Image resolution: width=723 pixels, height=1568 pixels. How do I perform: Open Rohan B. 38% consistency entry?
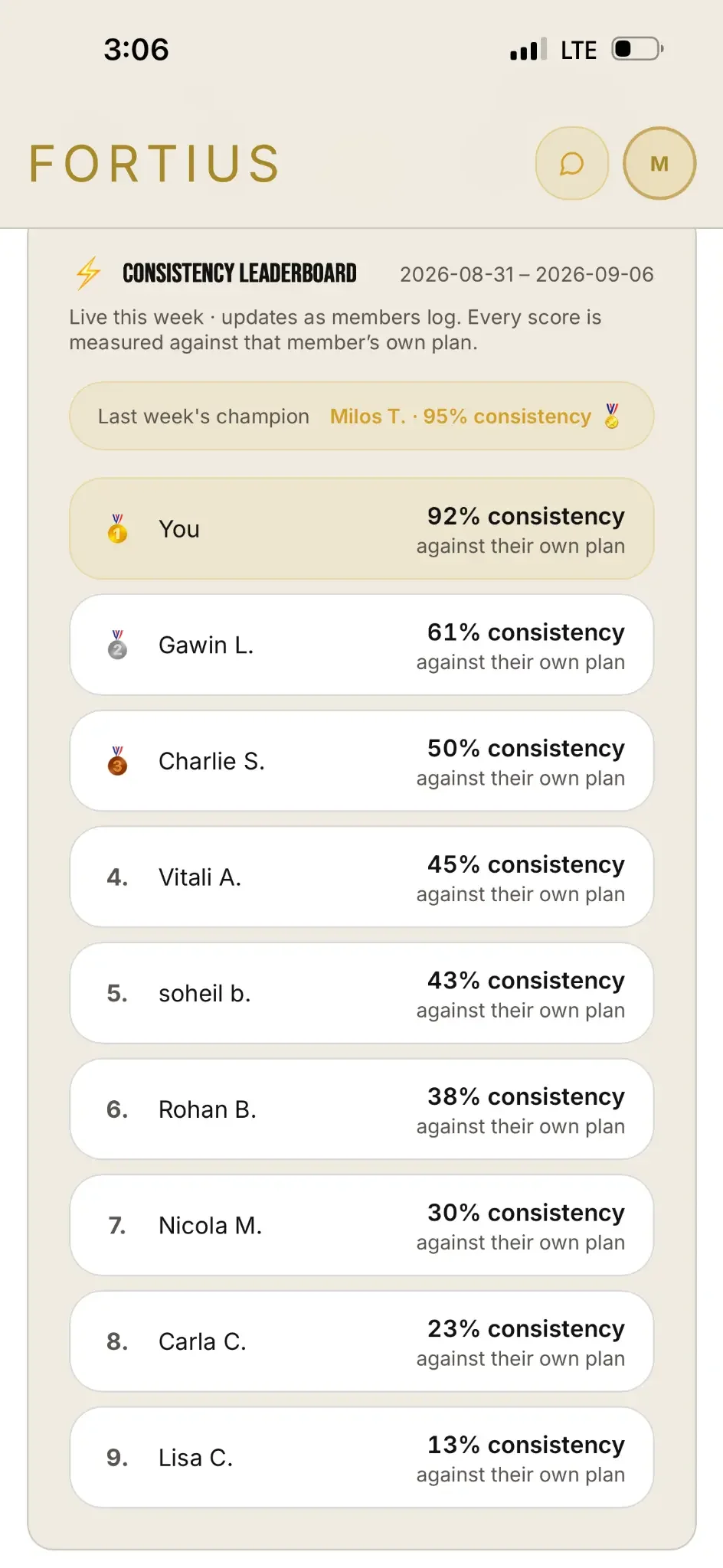click(361, 1109)
